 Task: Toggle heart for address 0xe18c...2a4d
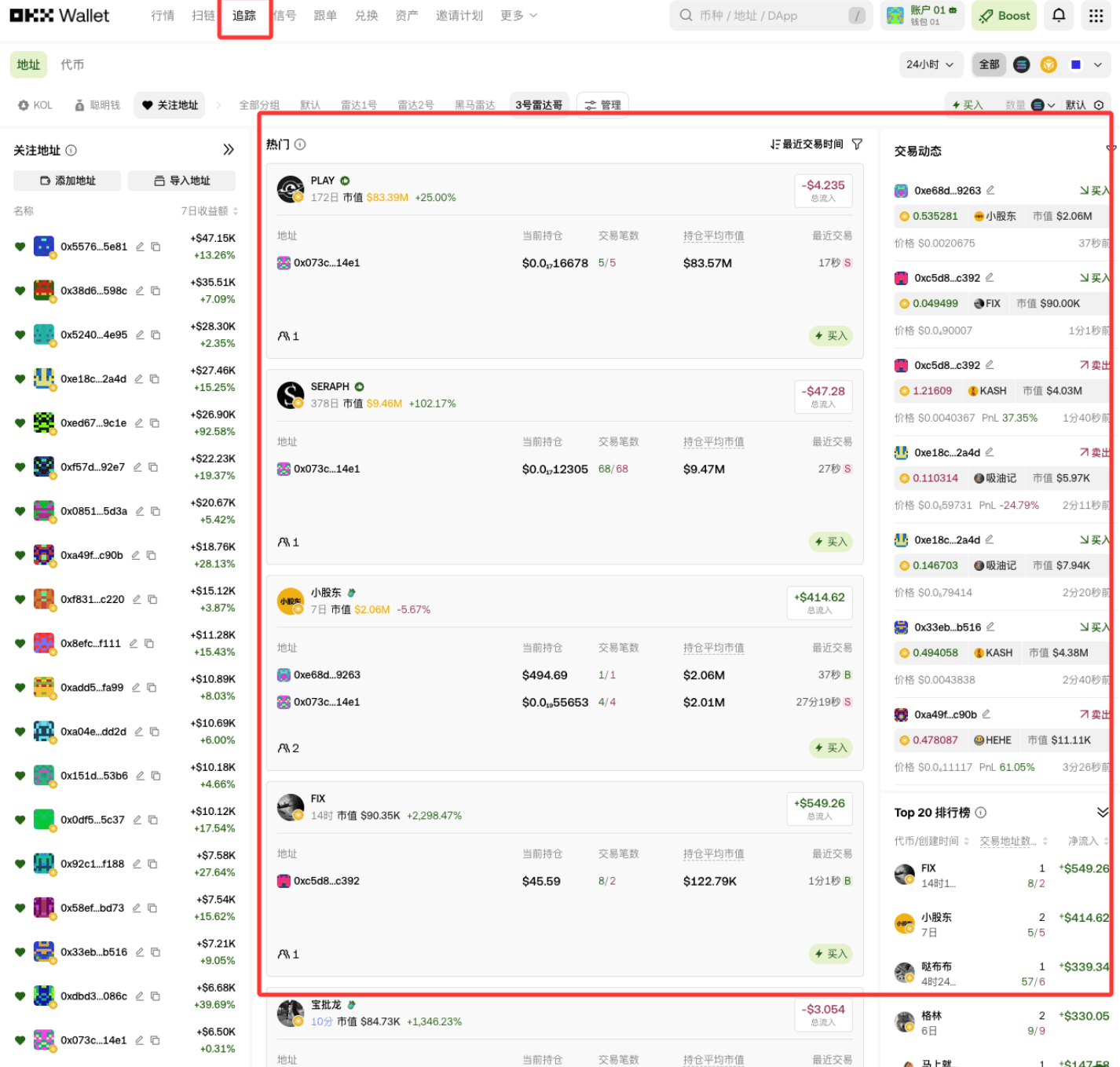point(20,378)
